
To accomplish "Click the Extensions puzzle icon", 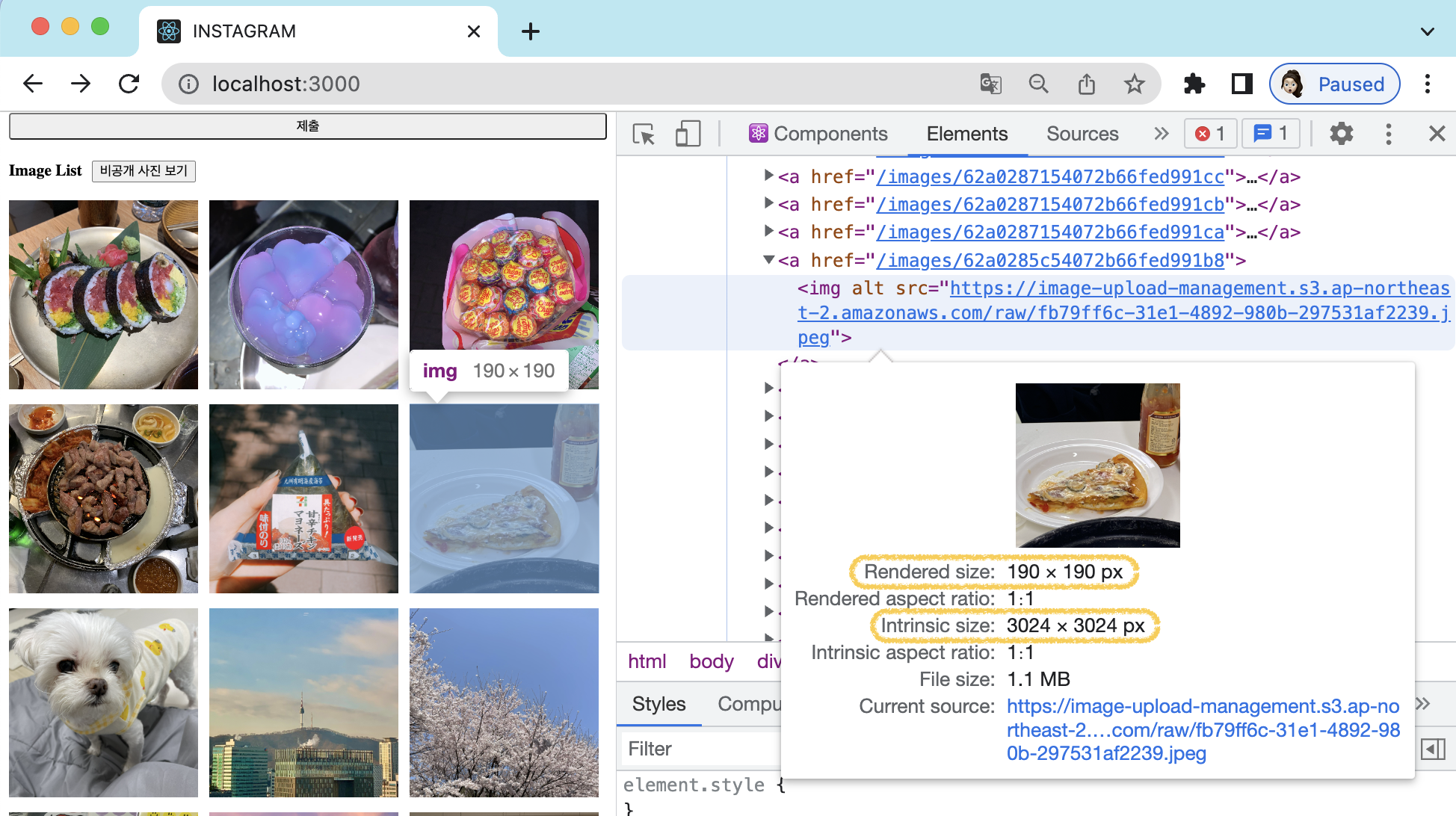I will point(1194,84).
